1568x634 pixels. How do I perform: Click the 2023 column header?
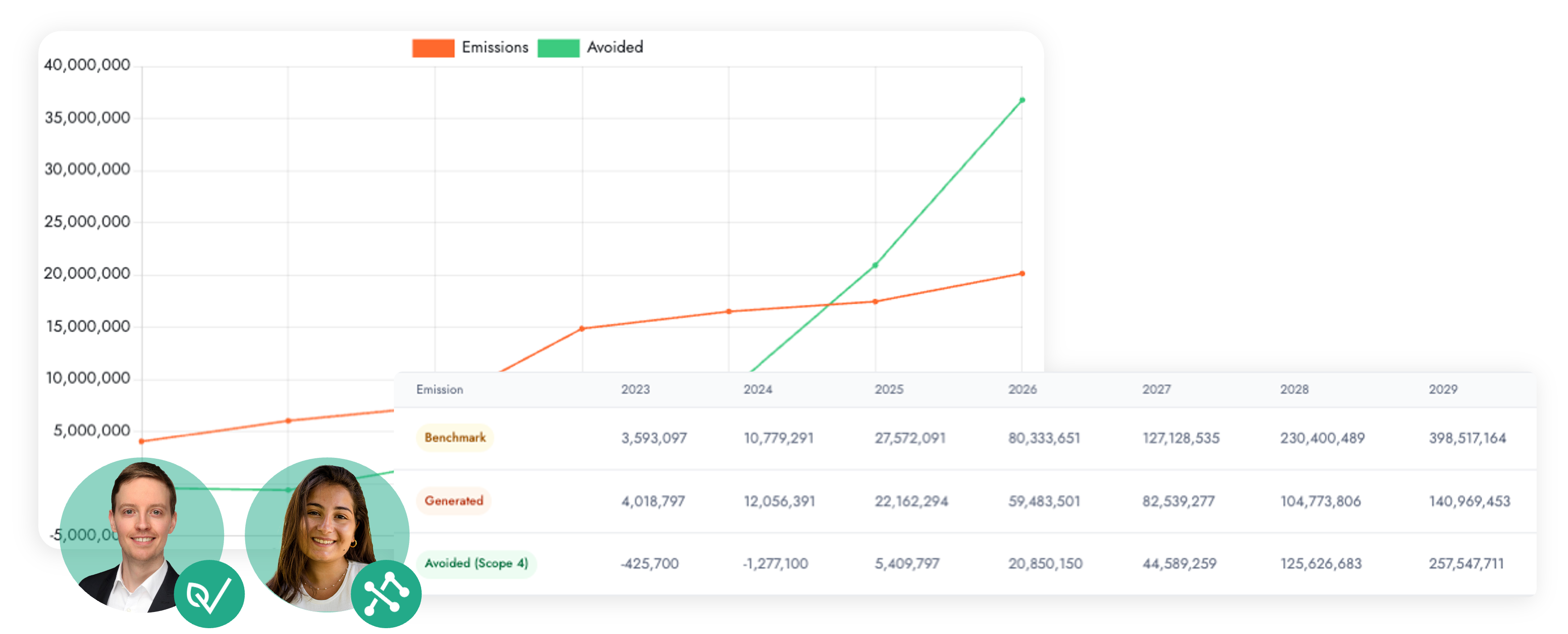(x=635, y=390)
